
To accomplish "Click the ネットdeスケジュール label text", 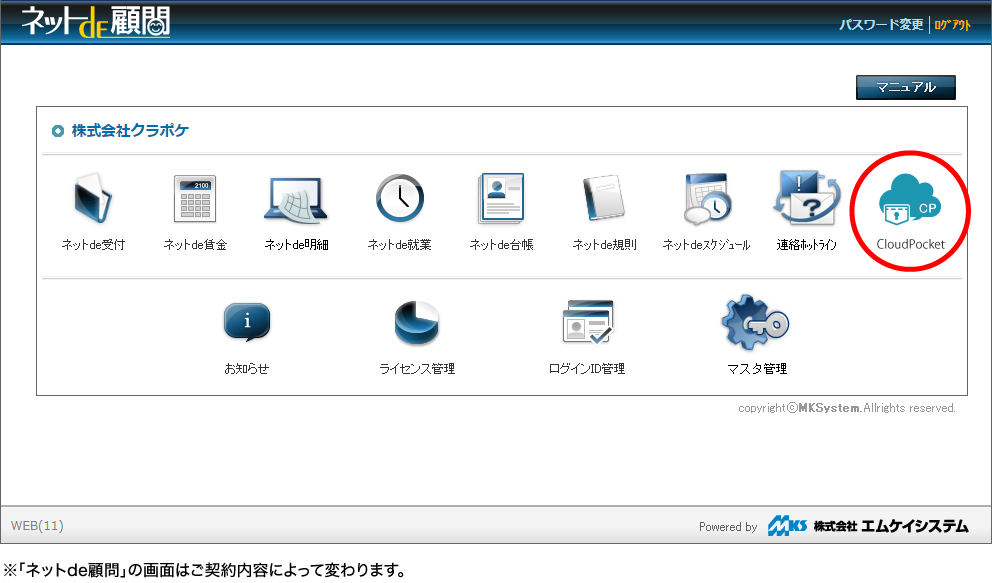I will [706, 245].
